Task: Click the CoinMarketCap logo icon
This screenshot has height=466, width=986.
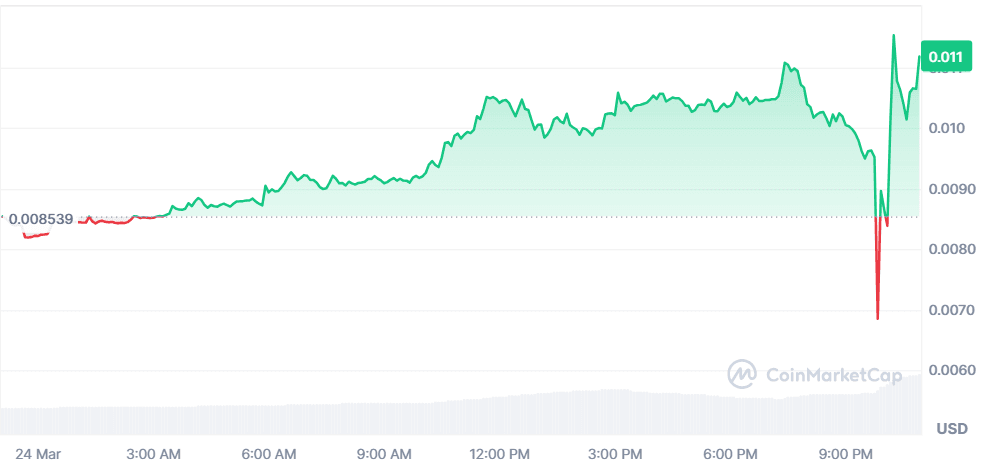Action: click(741, 374)
